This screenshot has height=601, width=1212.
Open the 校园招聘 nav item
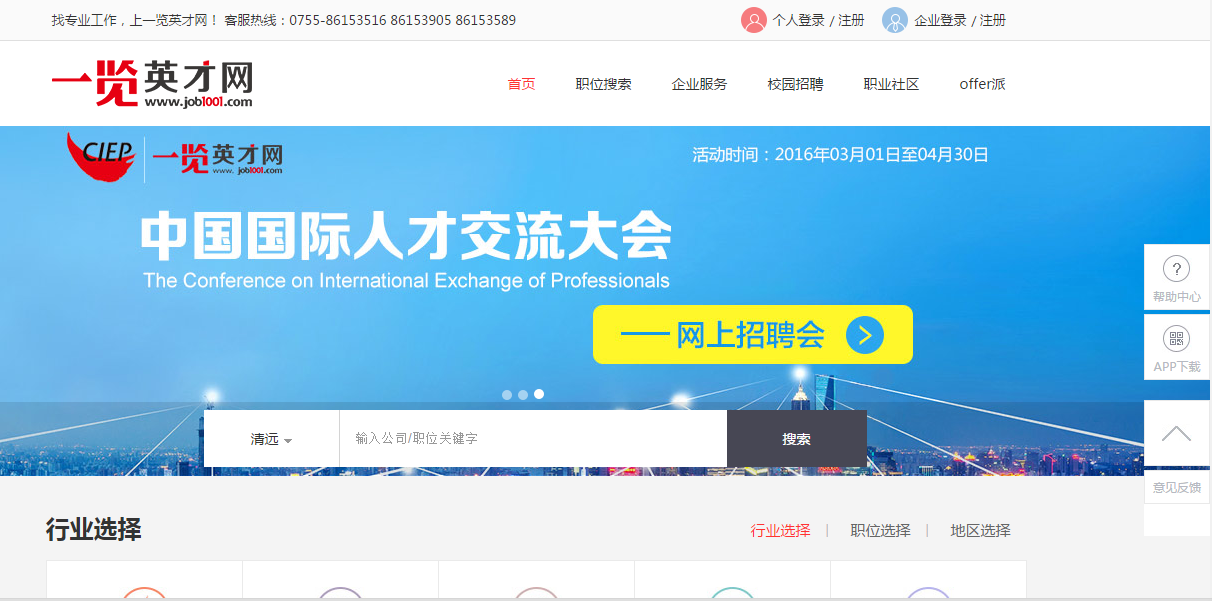pyautogui.click(x=795, y=84)
